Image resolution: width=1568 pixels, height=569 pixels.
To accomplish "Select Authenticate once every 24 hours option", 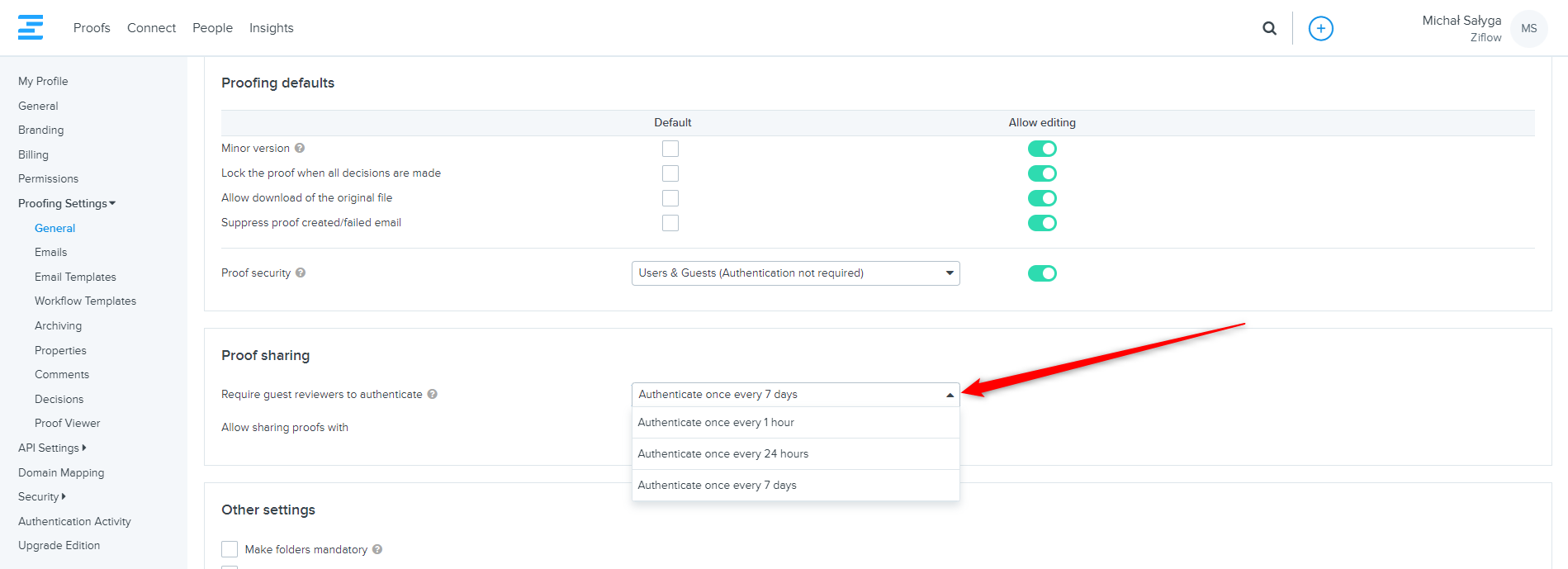I will pos(722,454).
